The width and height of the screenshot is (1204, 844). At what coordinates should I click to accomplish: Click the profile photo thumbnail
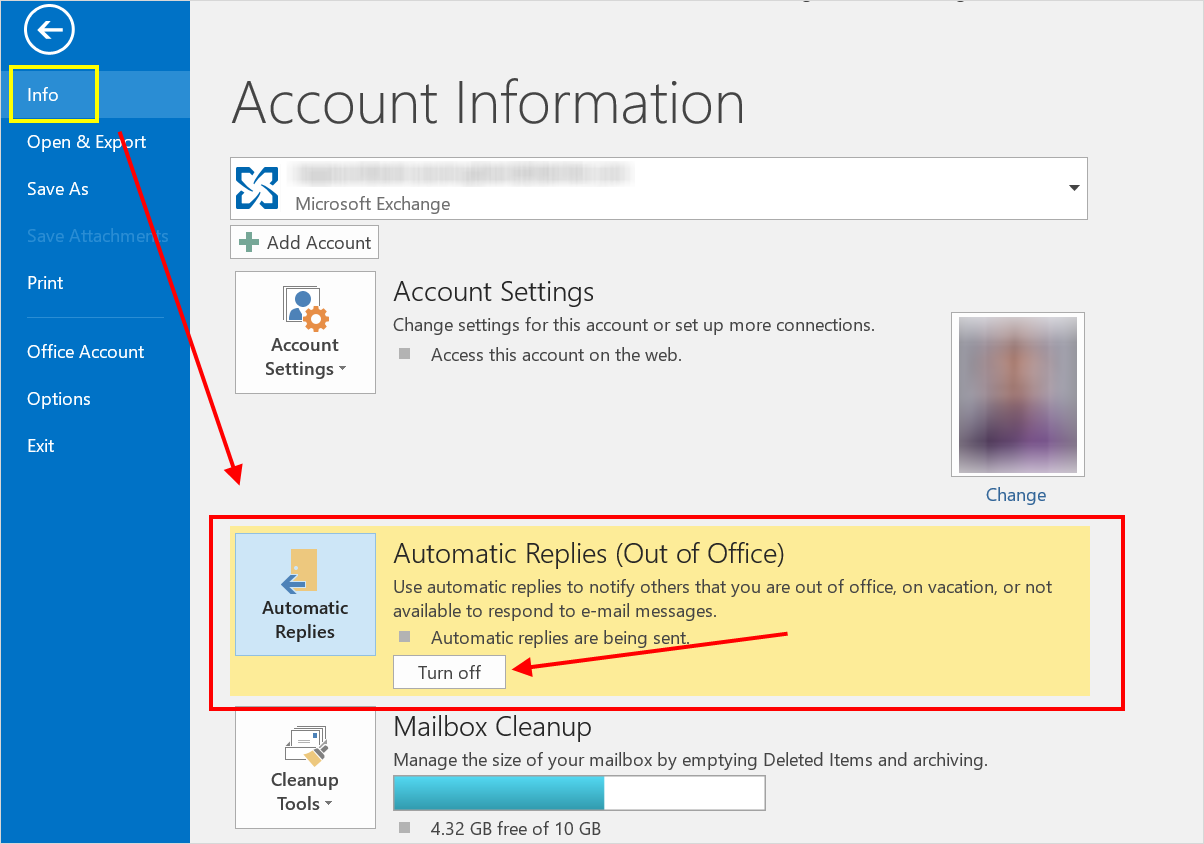[1017, 394]
